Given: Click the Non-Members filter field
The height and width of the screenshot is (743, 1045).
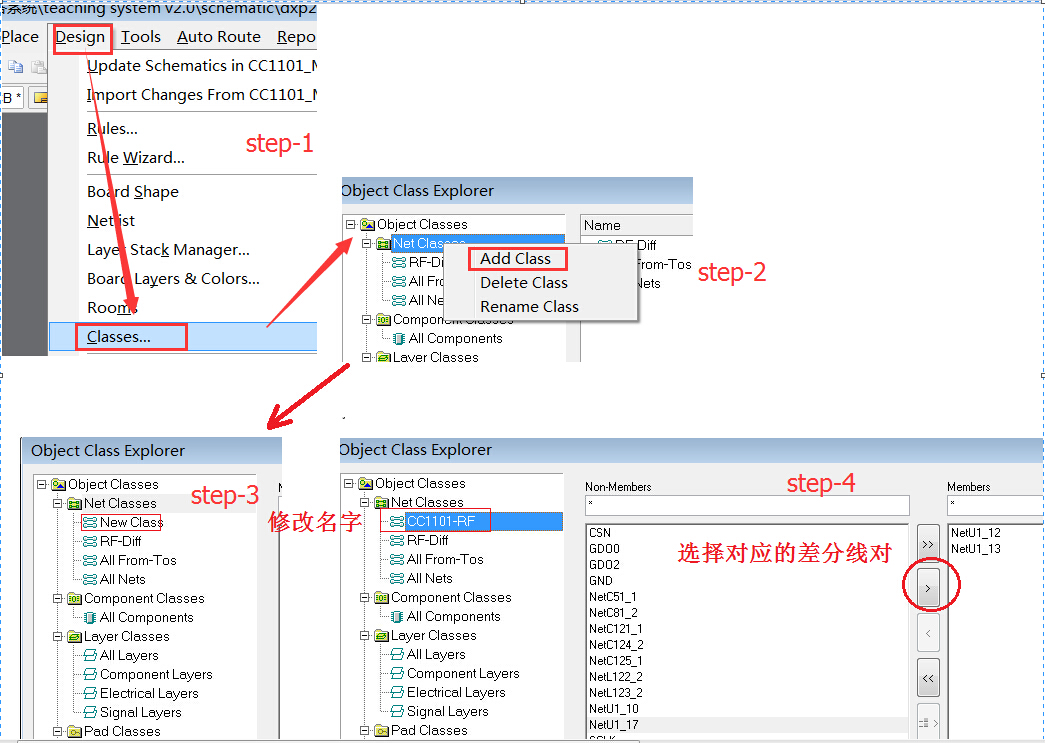Looking at the screenshot, I should (x=746, y=505).
